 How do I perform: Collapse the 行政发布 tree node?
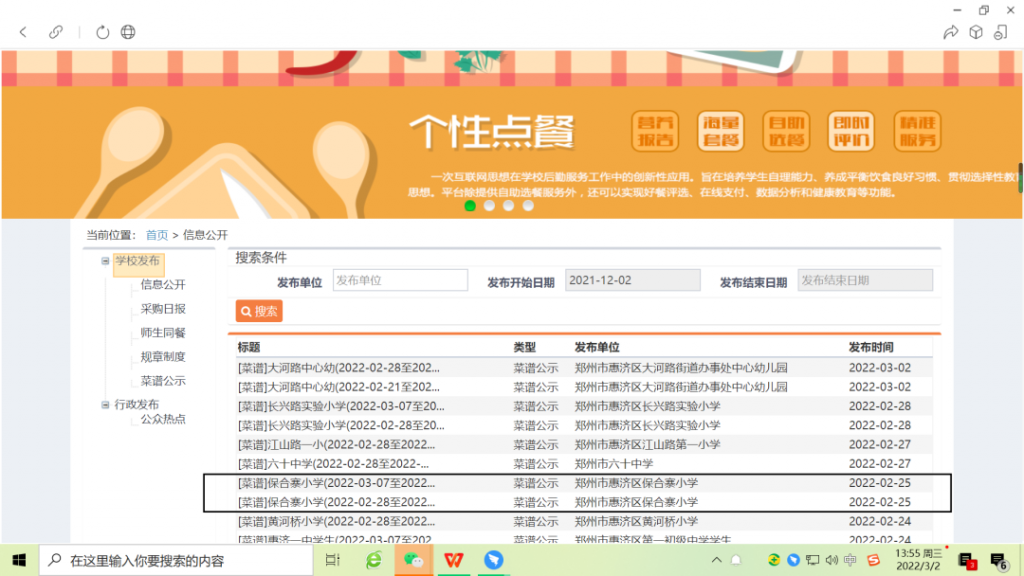tap(105, 405)
